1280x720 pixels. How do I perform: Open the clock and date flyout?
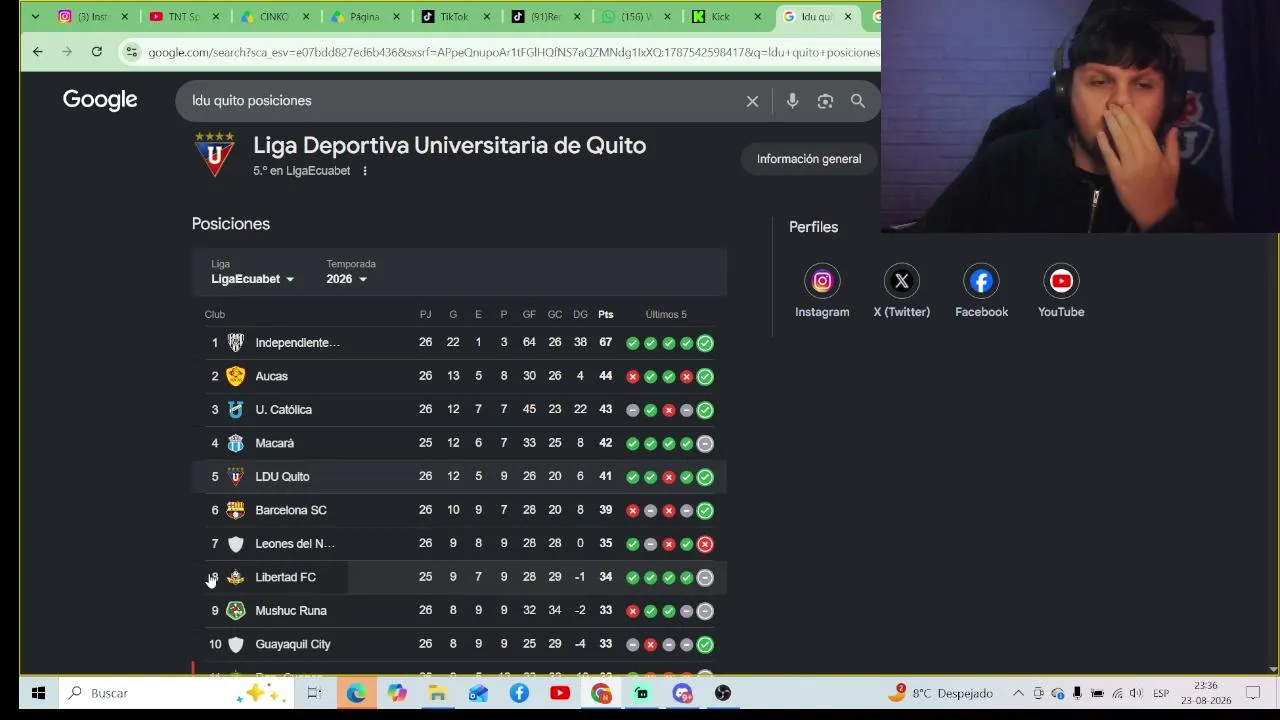(1205, 693)
